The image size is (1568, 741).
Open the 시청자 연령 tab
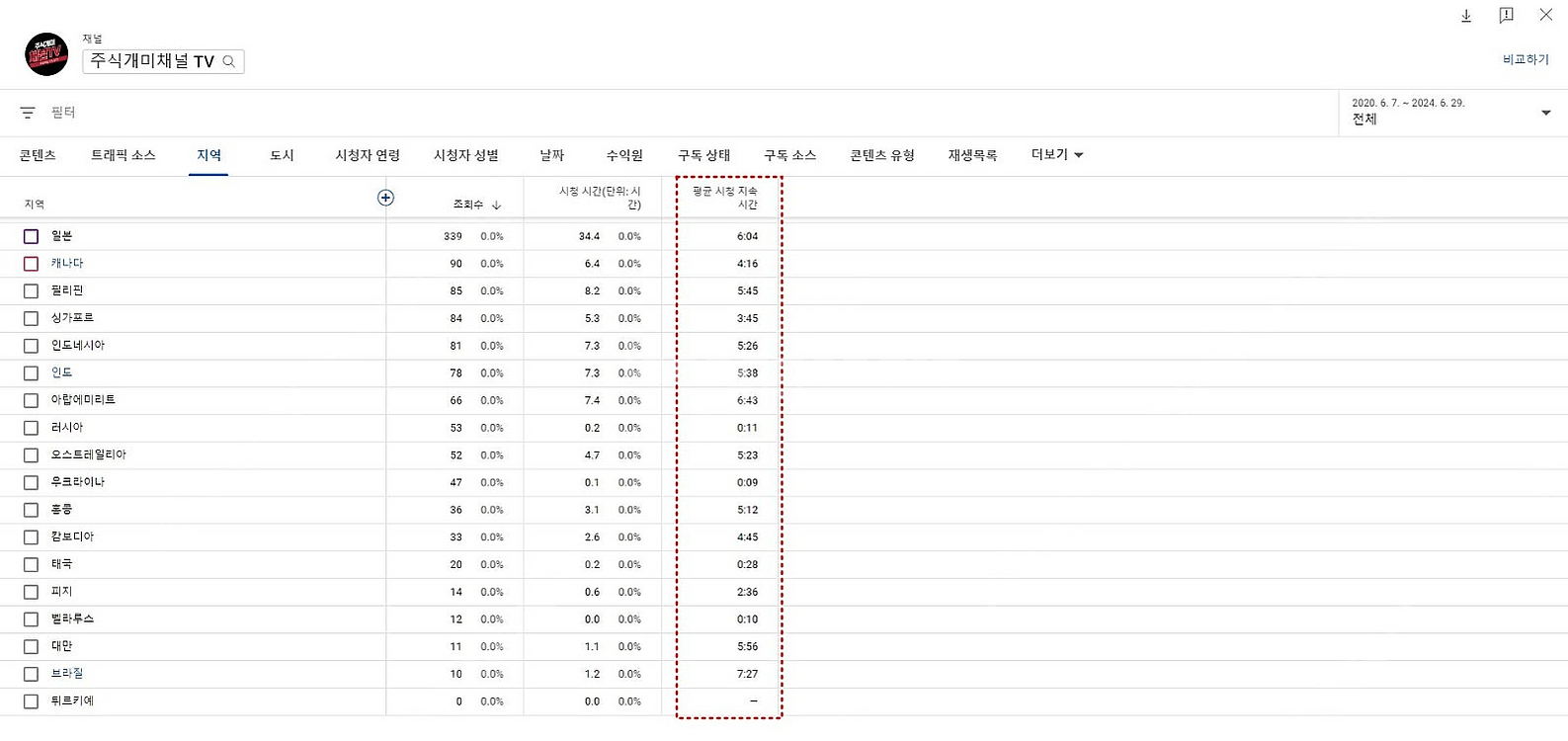(368, 155)
